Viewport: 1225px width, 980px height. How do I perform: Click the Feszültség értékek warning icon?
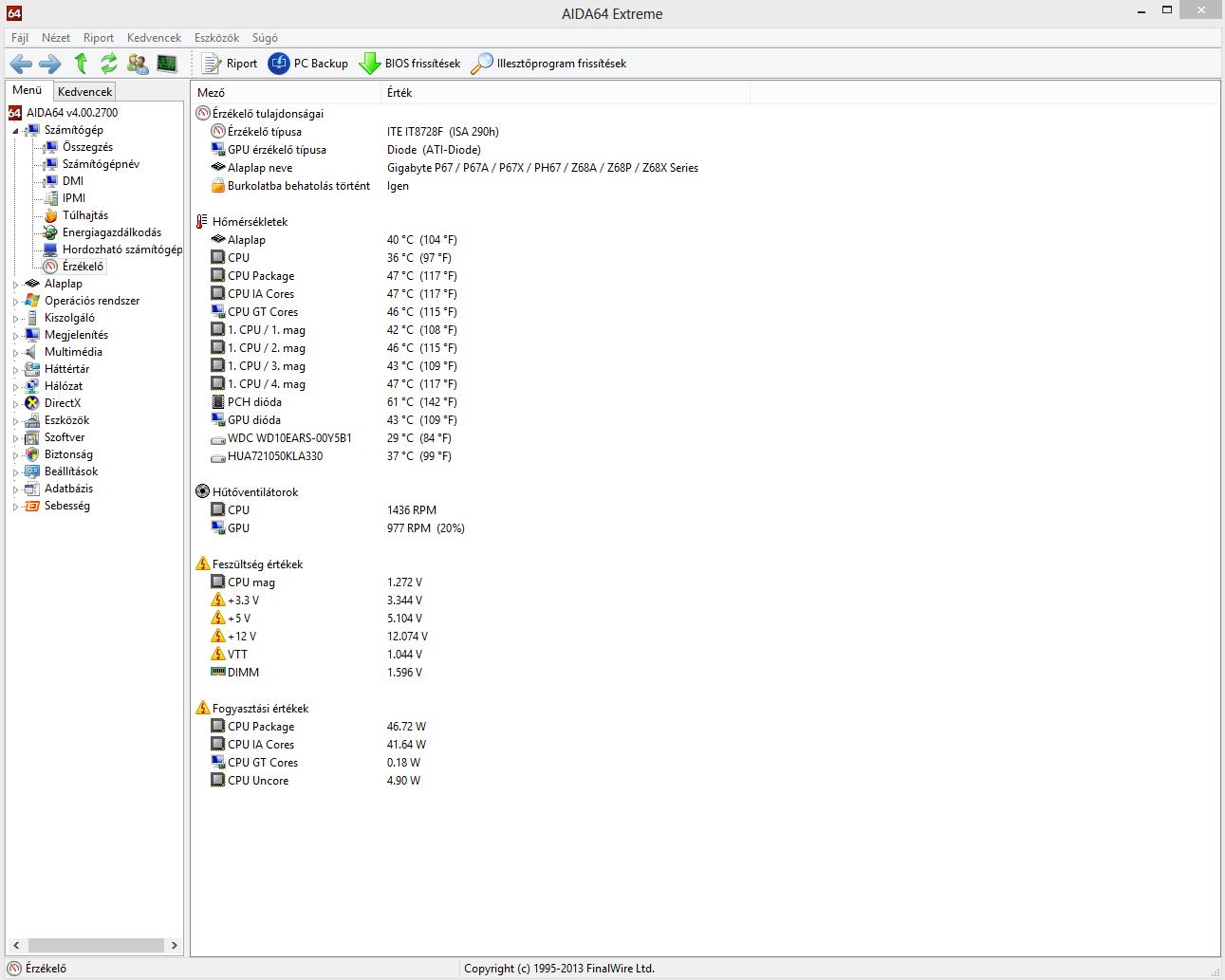202,564
